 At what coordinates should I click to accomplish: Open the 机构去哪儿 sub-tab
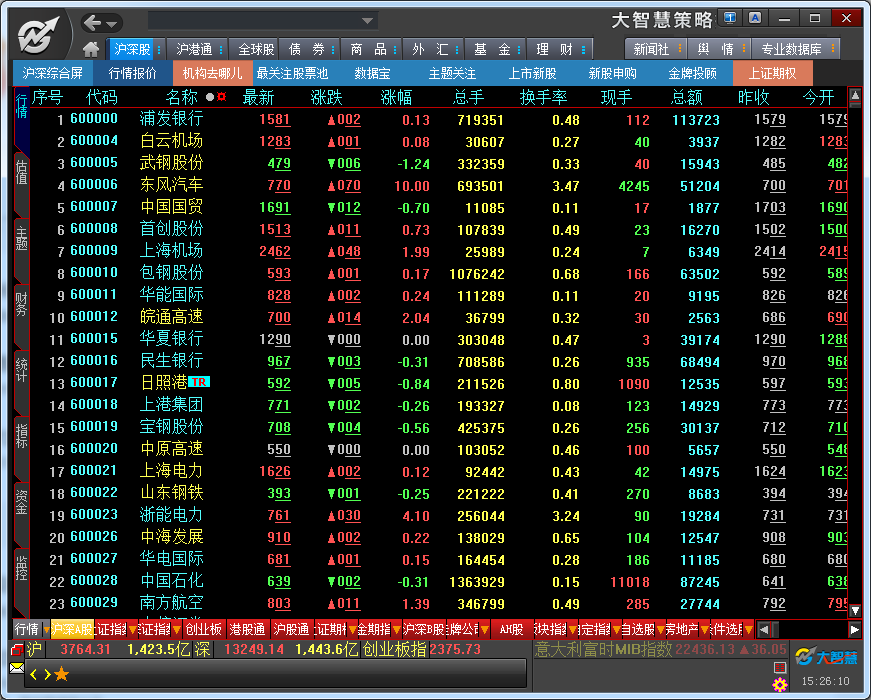click(x=212, y=73)
